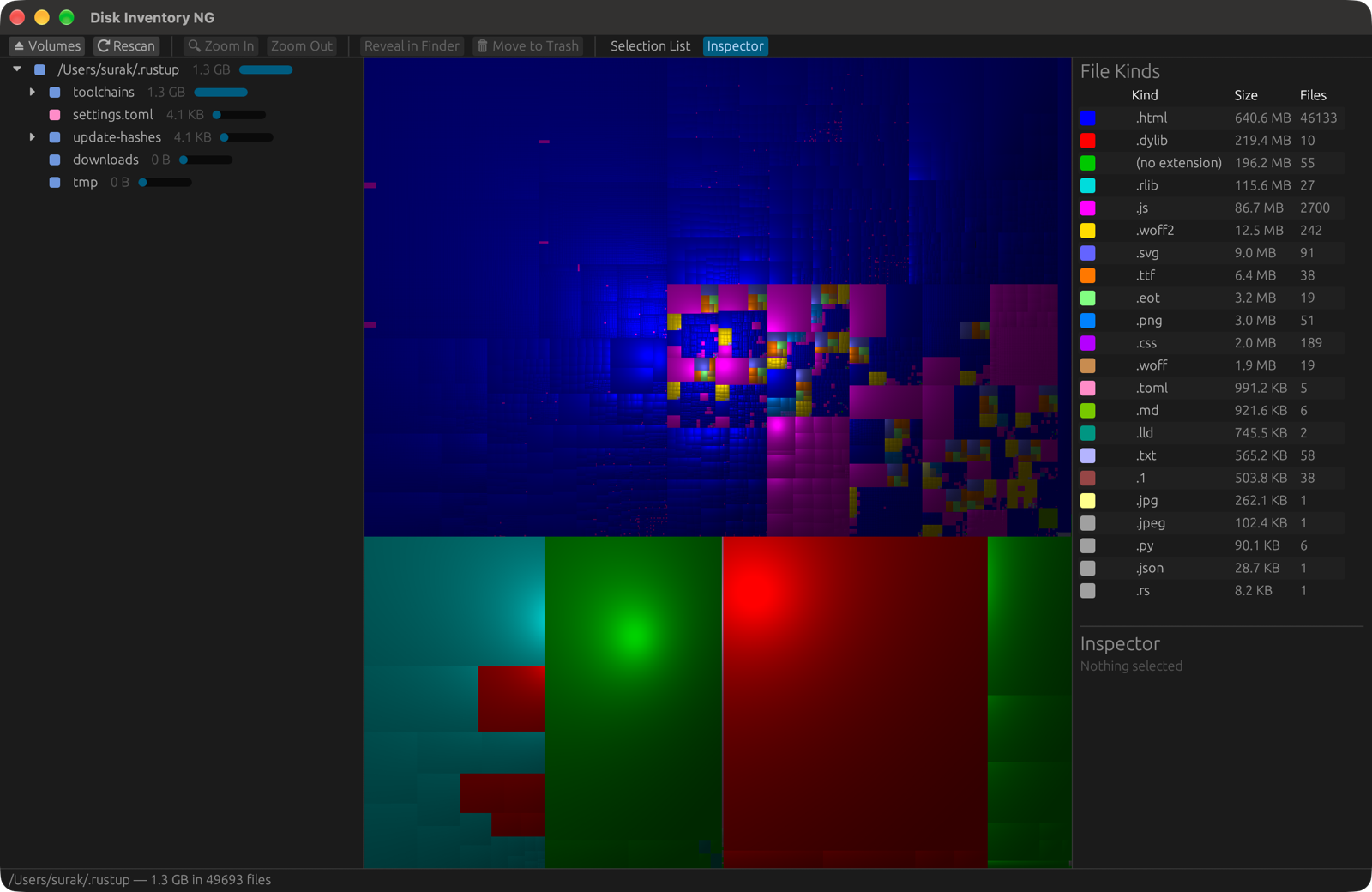
Task: Click the Files column header
Action: click(x=1313, y=95)
